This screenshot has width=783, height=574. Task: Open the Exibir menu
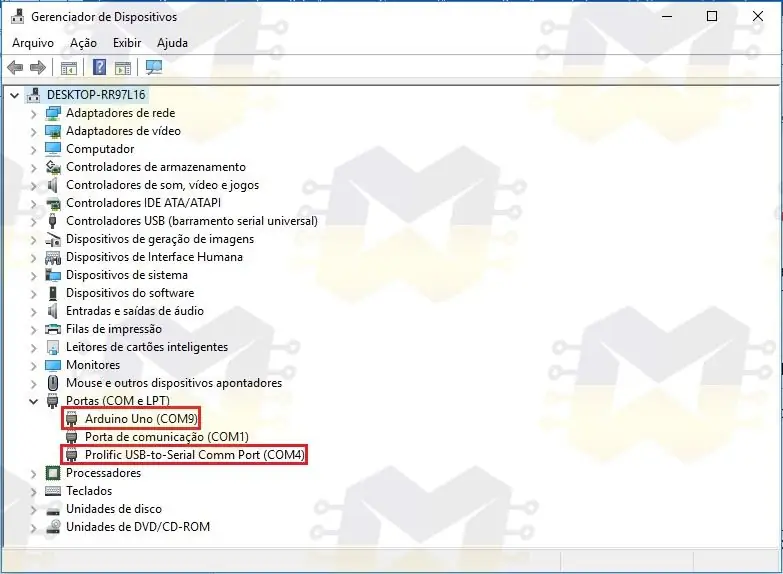tap(127, 43)
